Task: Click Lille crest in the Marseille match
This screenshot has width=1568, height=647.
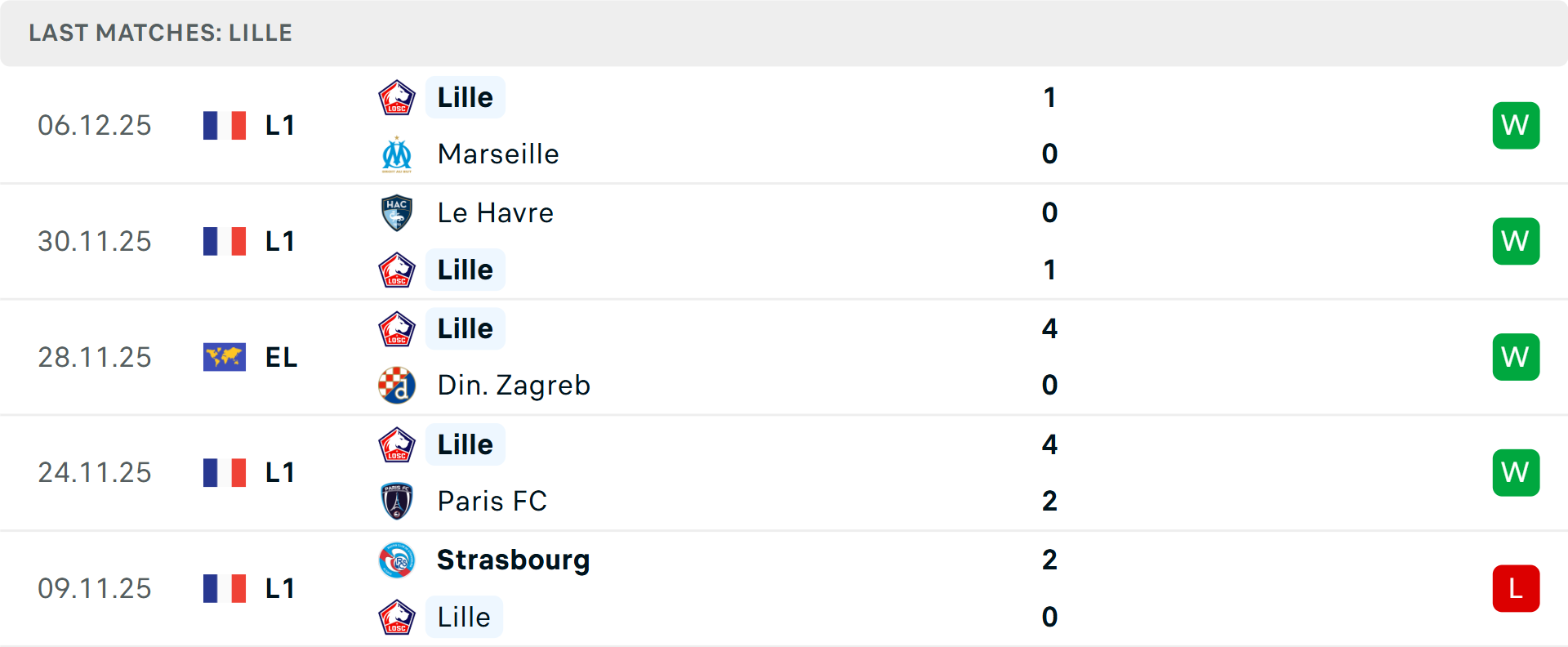Action: point(397,98)
